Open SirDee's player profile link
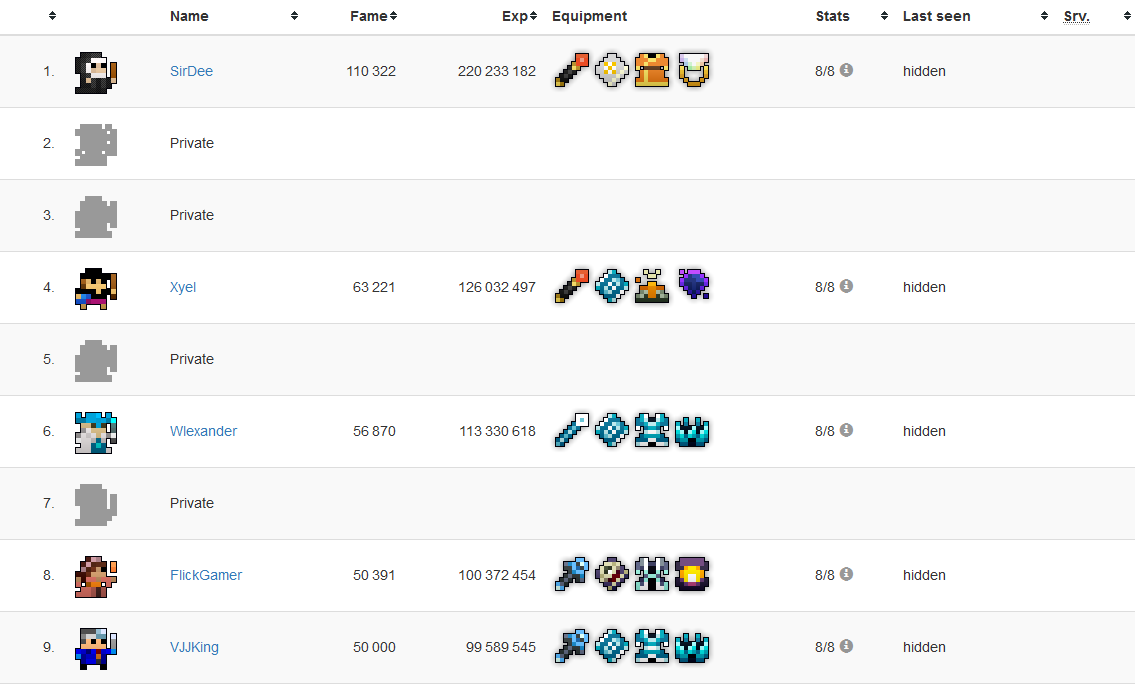 tap(191, 71)
